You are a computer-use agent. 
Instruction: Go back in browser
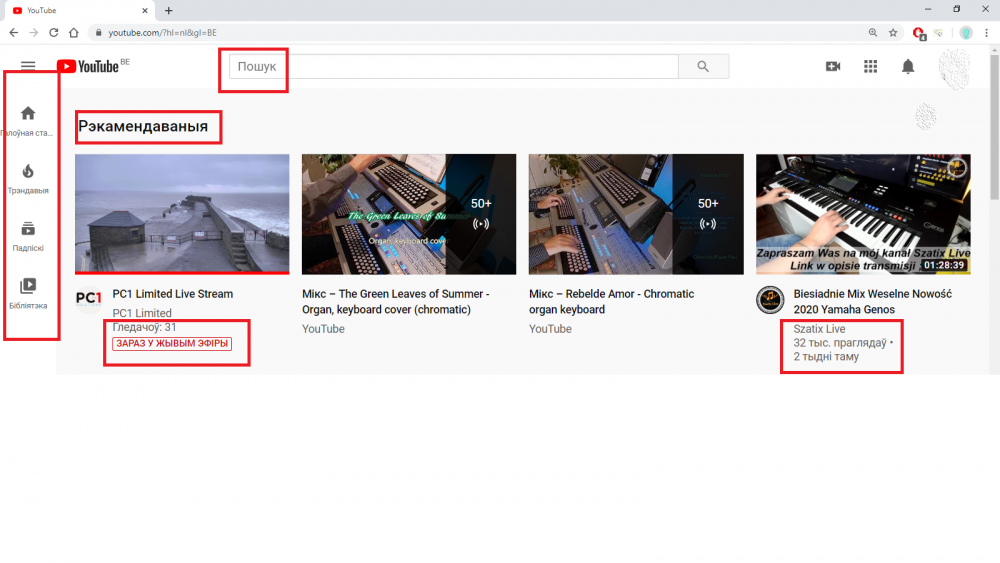point(13,33)
